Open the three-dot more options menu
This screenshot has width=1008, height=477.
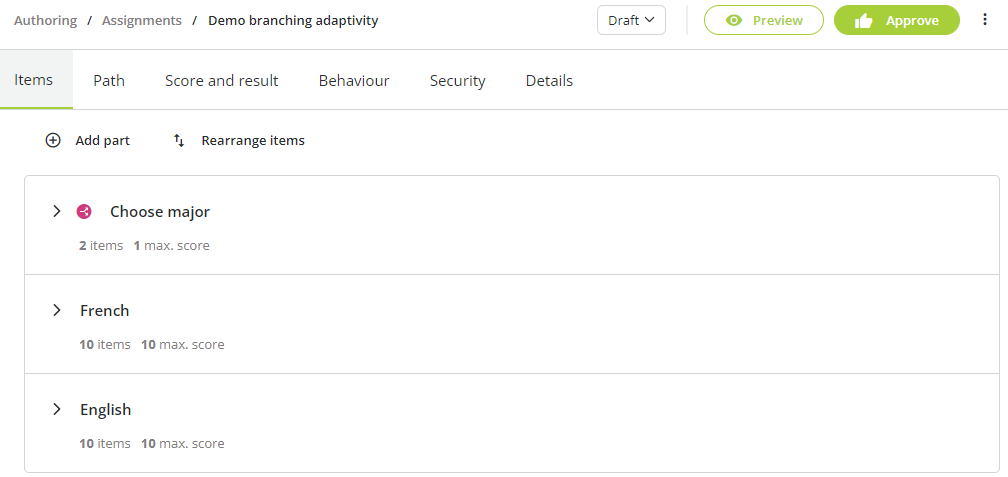pos(985,20)
